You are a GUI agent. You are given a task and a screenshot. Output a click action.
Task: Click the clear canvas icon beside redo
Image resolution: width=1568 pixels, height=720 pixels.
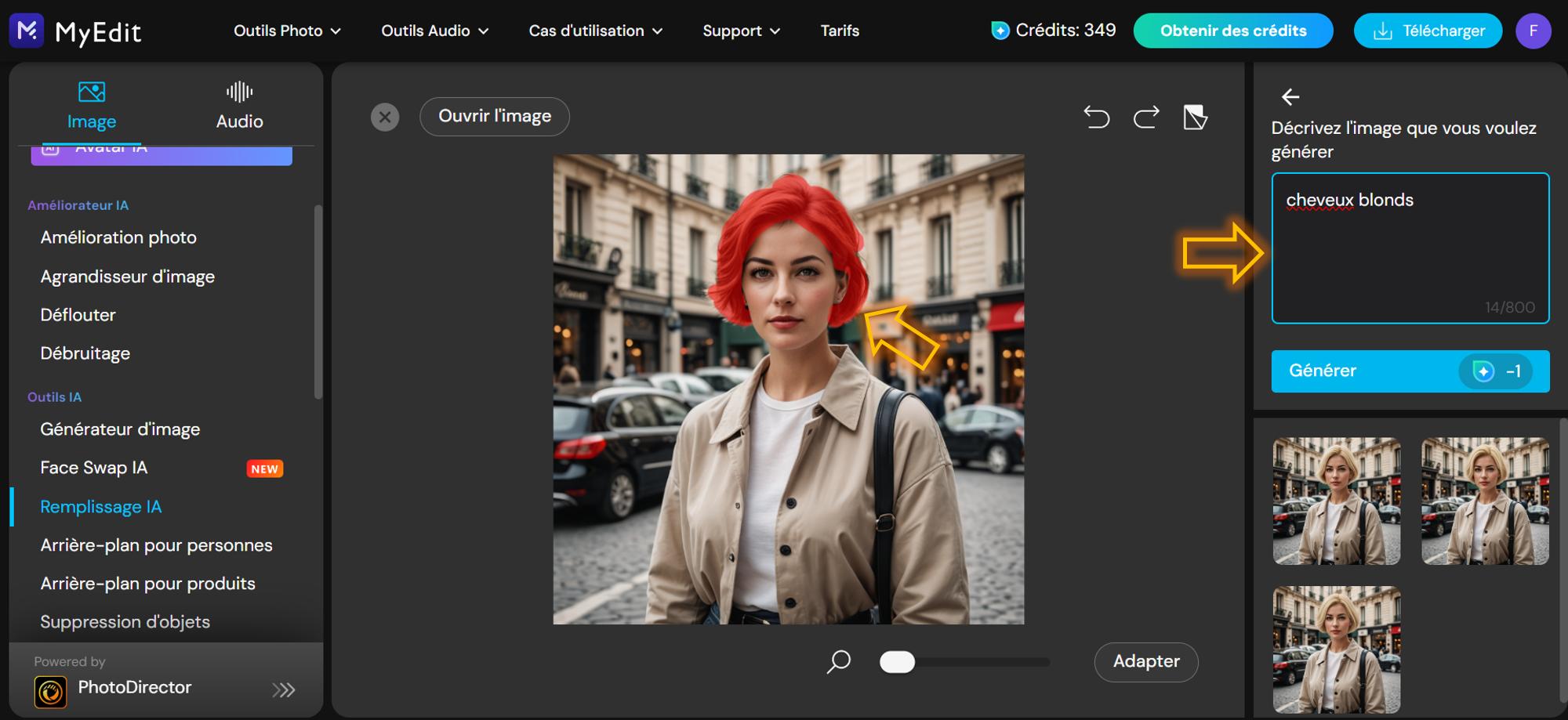[1194, 116]
